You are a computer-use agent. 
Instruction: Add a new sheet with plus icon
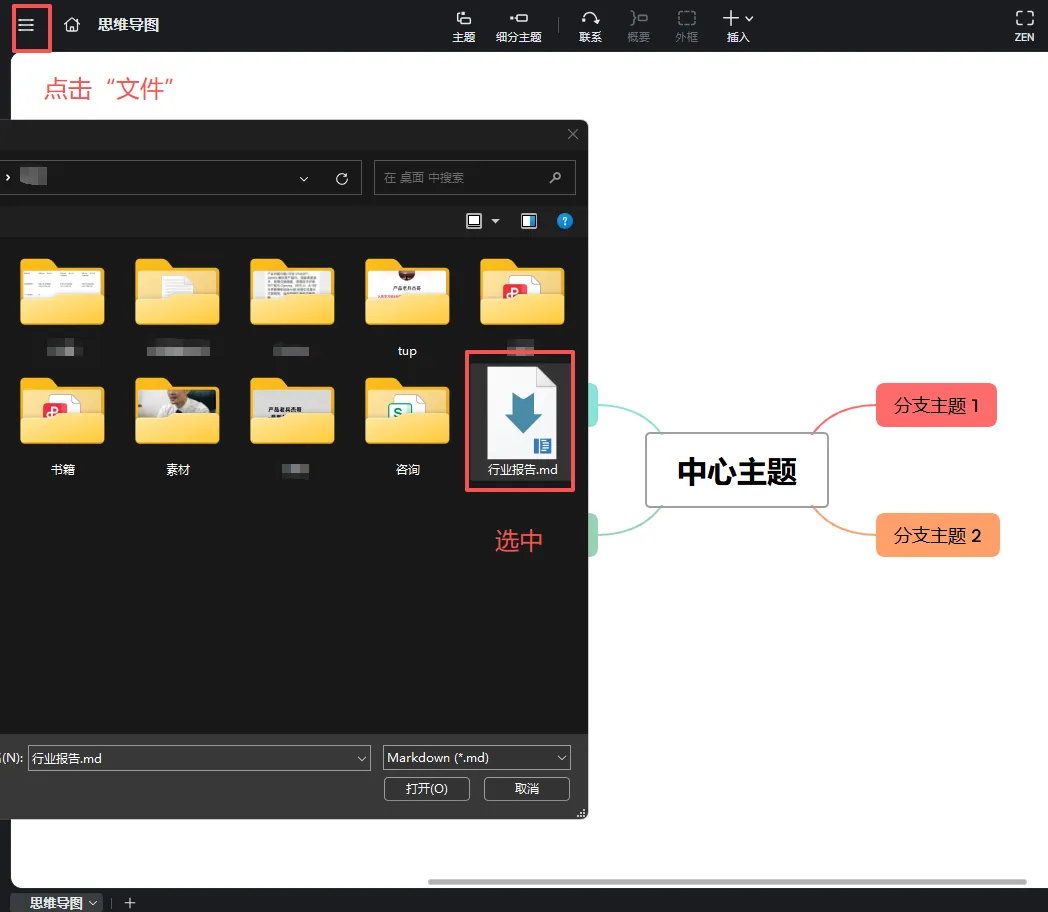coord(130,903)
